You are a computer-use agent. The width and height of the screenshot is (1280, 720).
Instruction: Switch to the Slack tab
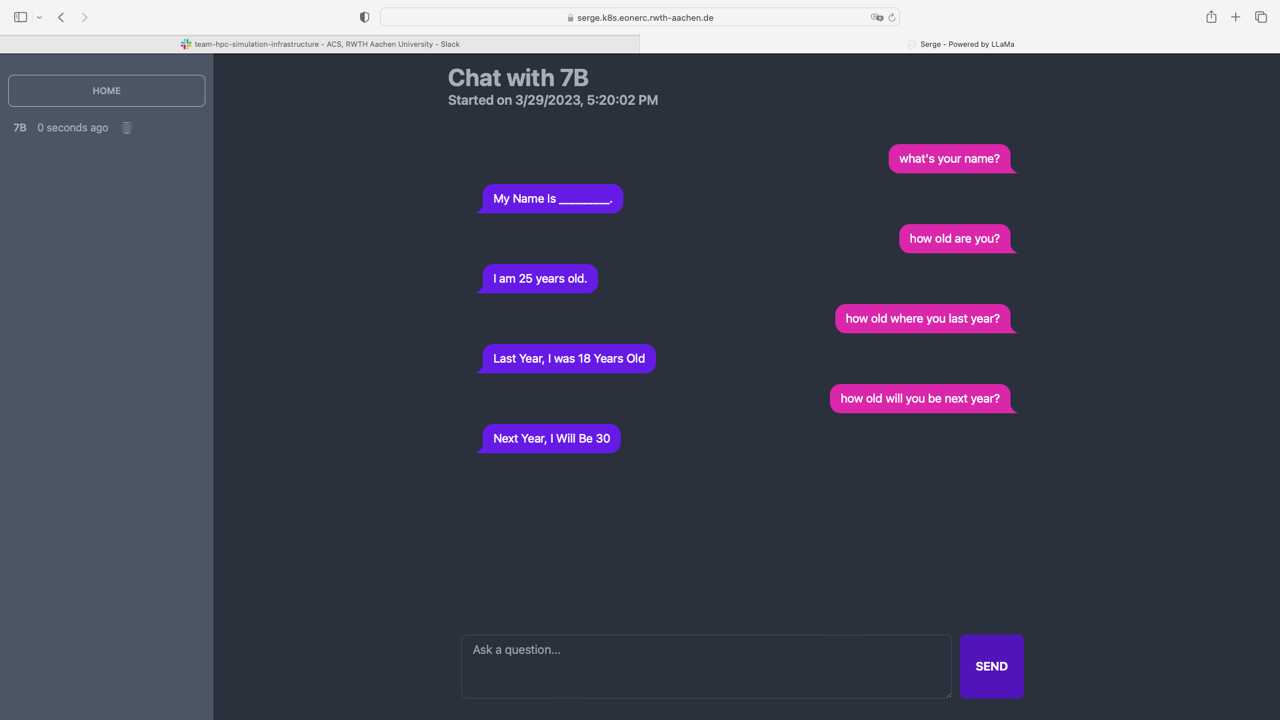tap(320, 44)
